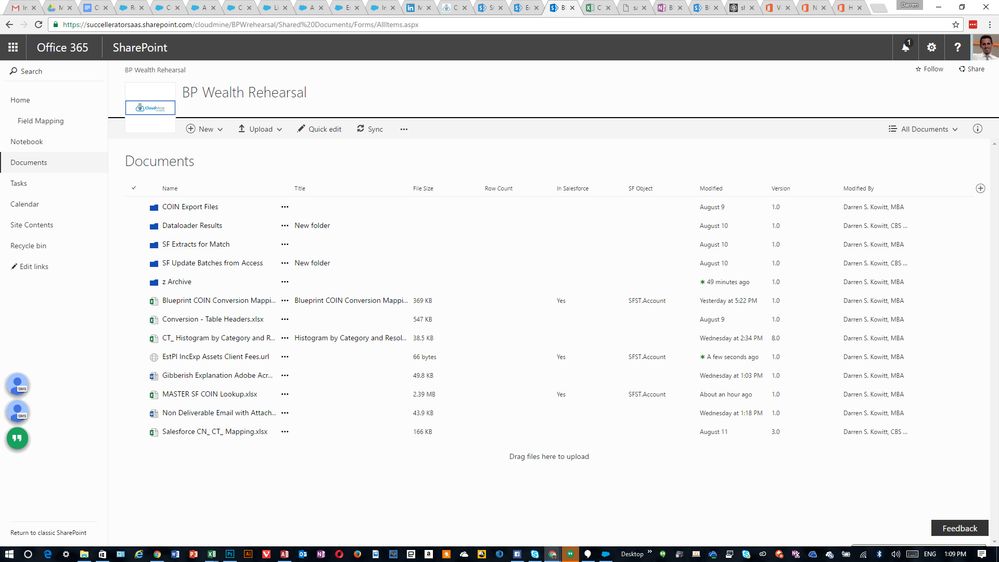
Task: Open Calendar in the left navigation
Action: click(x=24, y=204)
